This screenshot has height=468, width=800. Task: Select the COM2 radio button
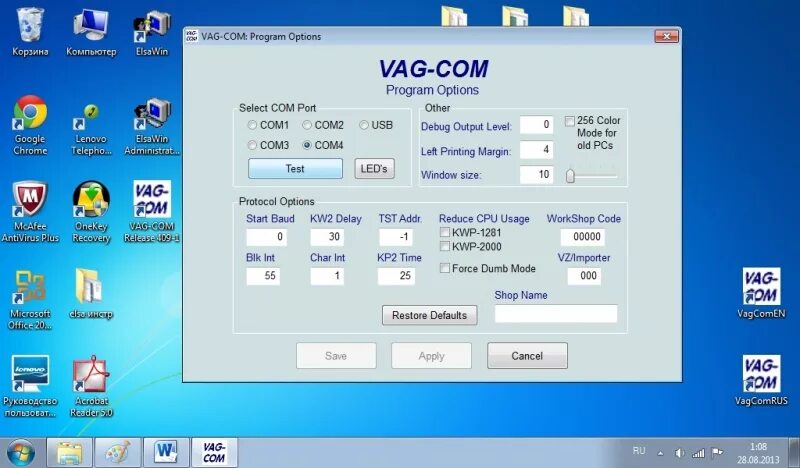point(307,125)
